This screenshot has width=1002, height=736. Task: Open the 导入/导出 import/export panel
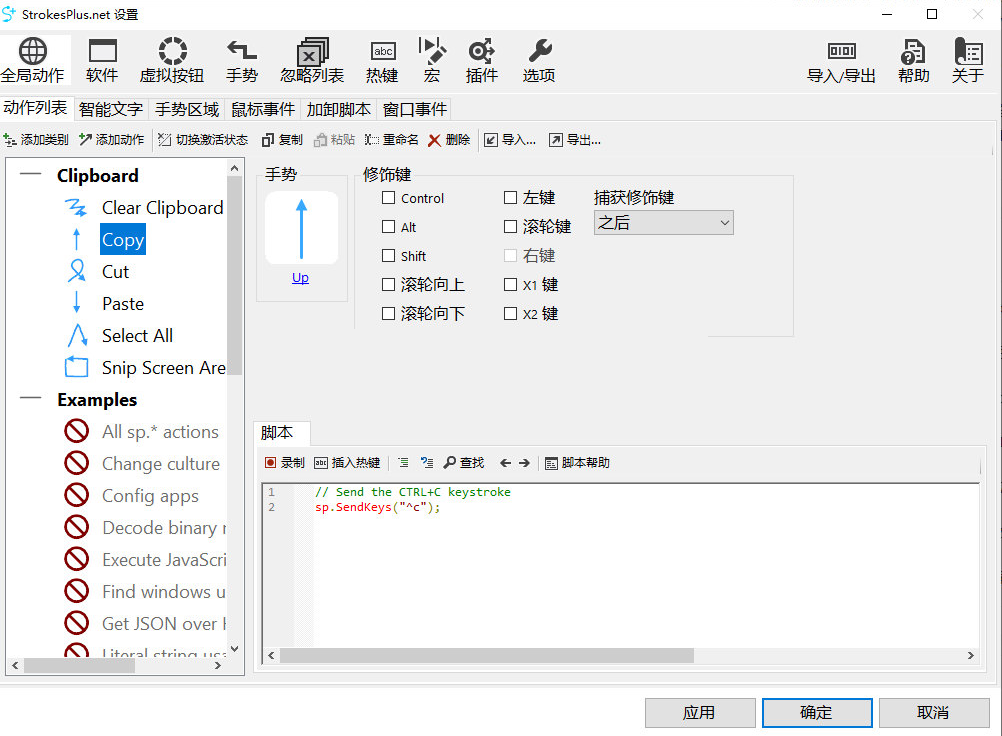(x=841, y=60)
